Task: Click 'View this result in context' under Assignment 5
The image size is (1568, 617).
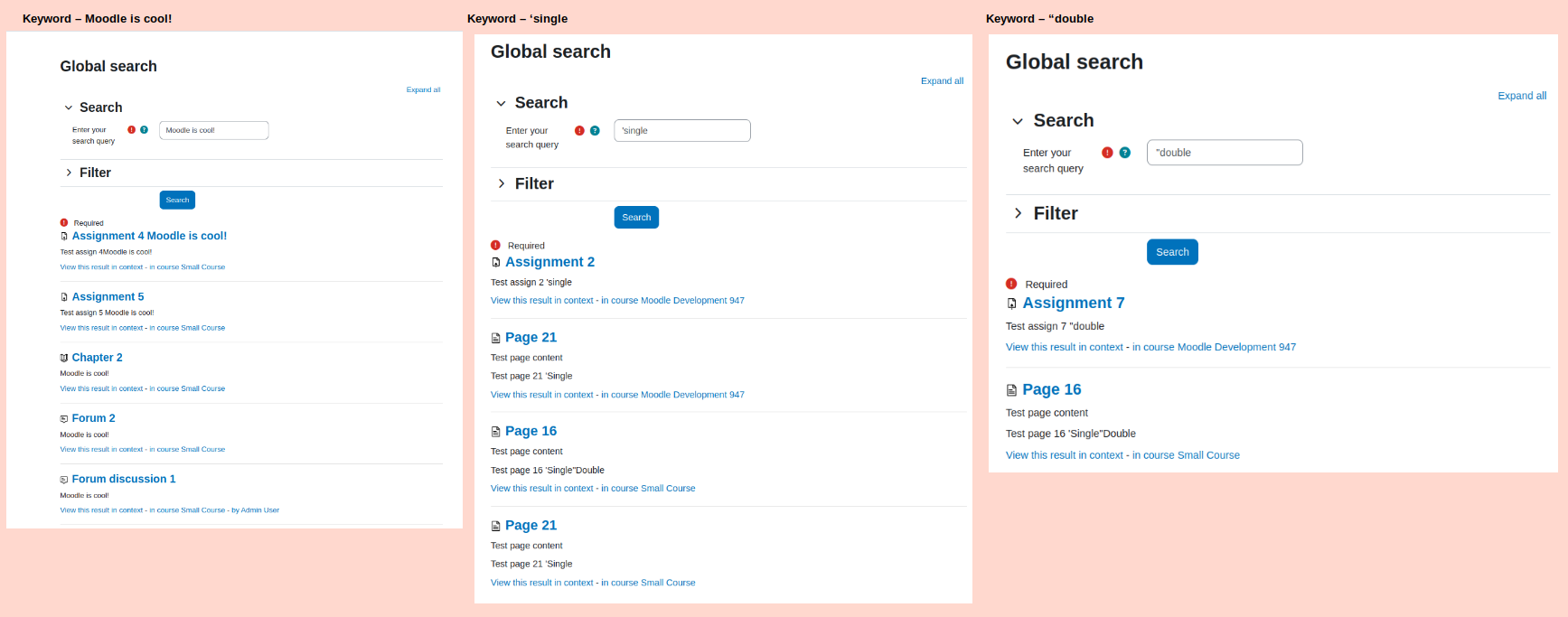Action: pos(101,328)
